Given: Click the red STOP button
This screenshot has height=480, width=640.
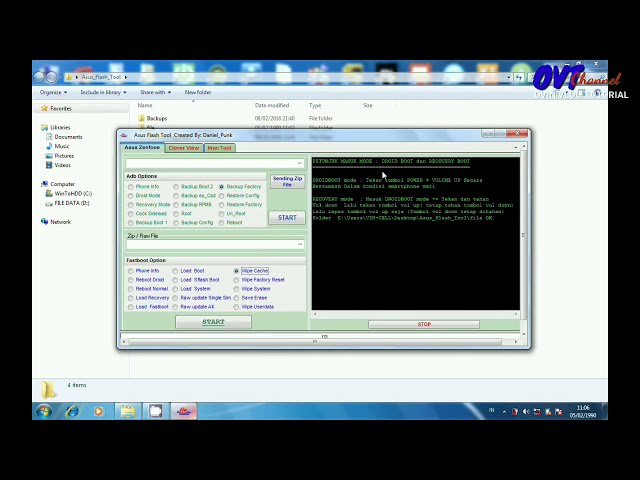Looking at the screenshot, I should pos(424,324).
